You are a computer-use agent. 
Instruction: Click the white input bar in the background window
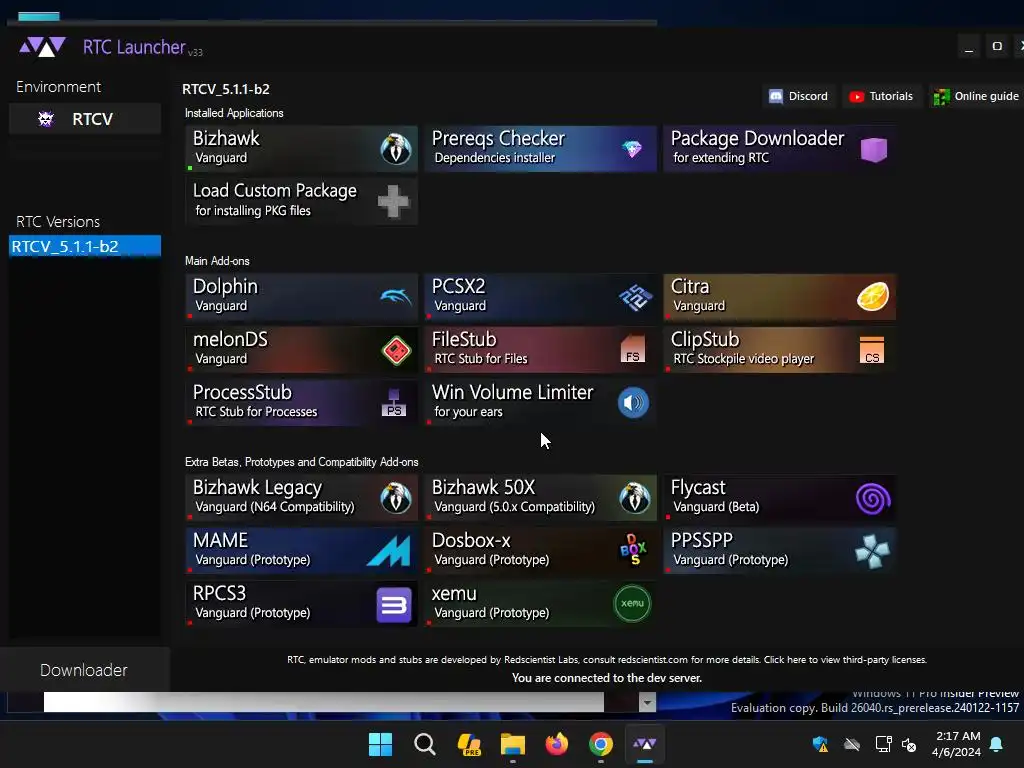pyautogui.click(x=324, y=702)
